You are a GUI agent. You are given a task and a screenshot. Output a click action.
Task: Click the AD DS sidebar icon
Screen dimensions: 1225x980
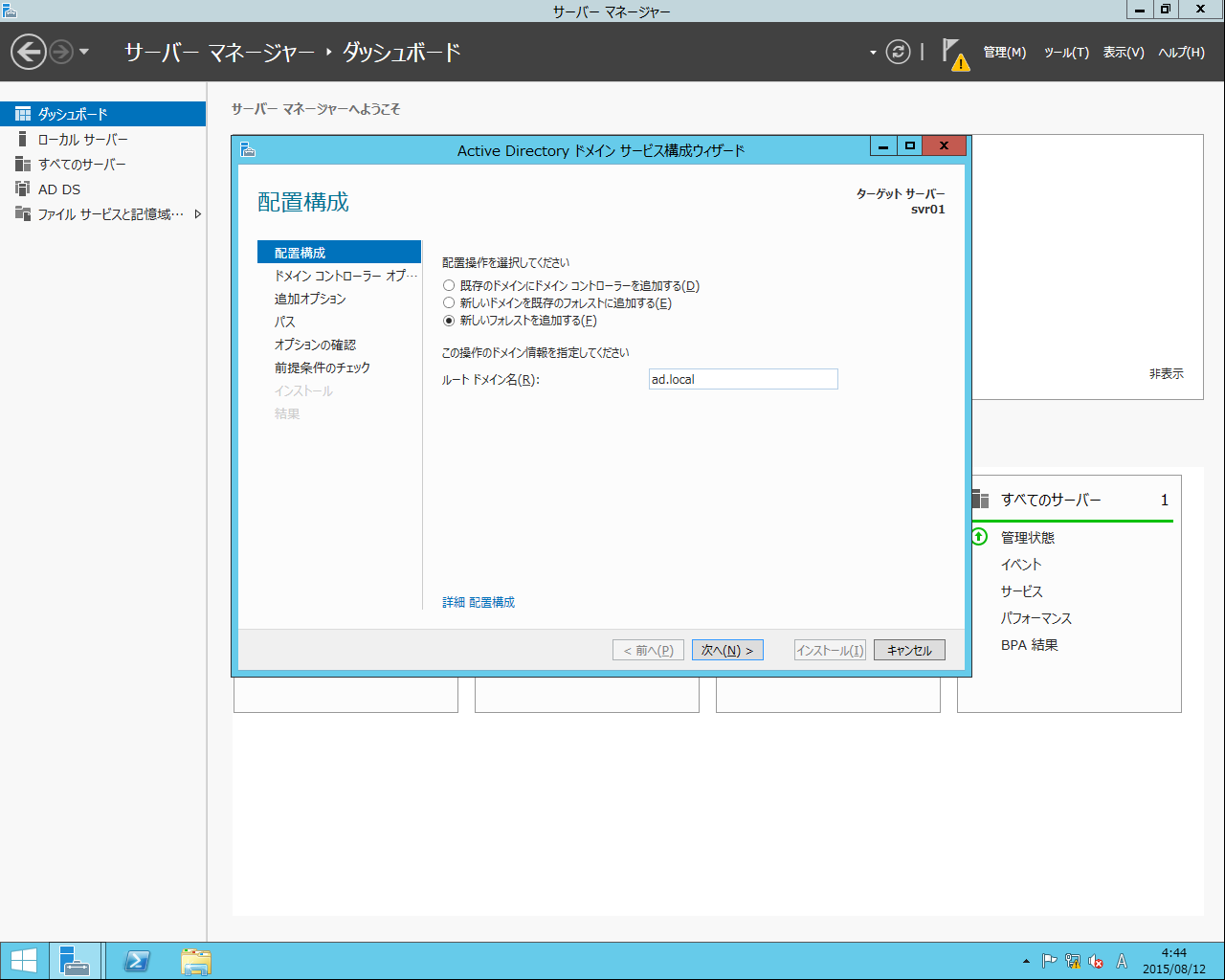coord(23,189)
